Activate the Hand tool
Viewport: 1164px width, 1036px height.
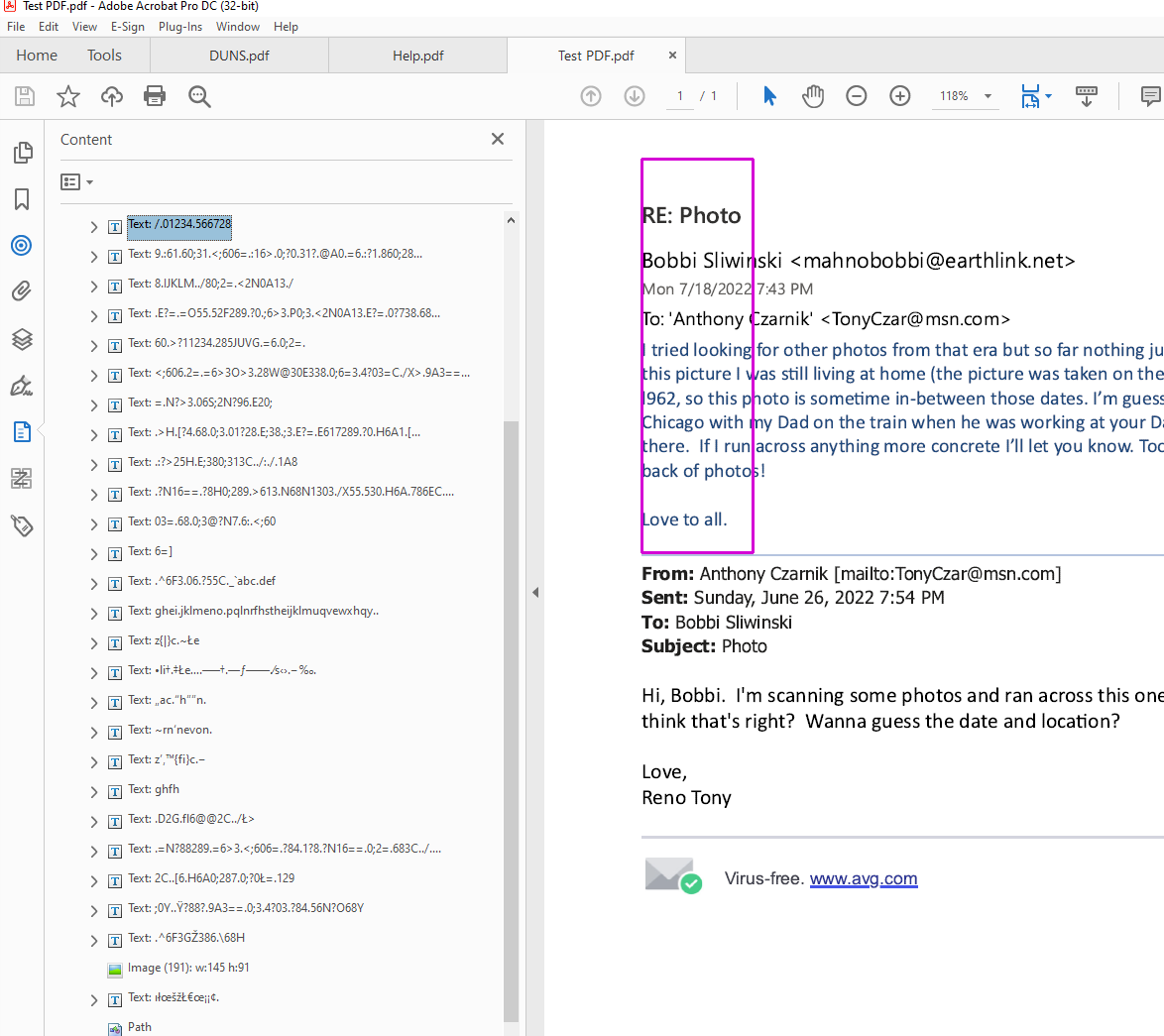813,95
